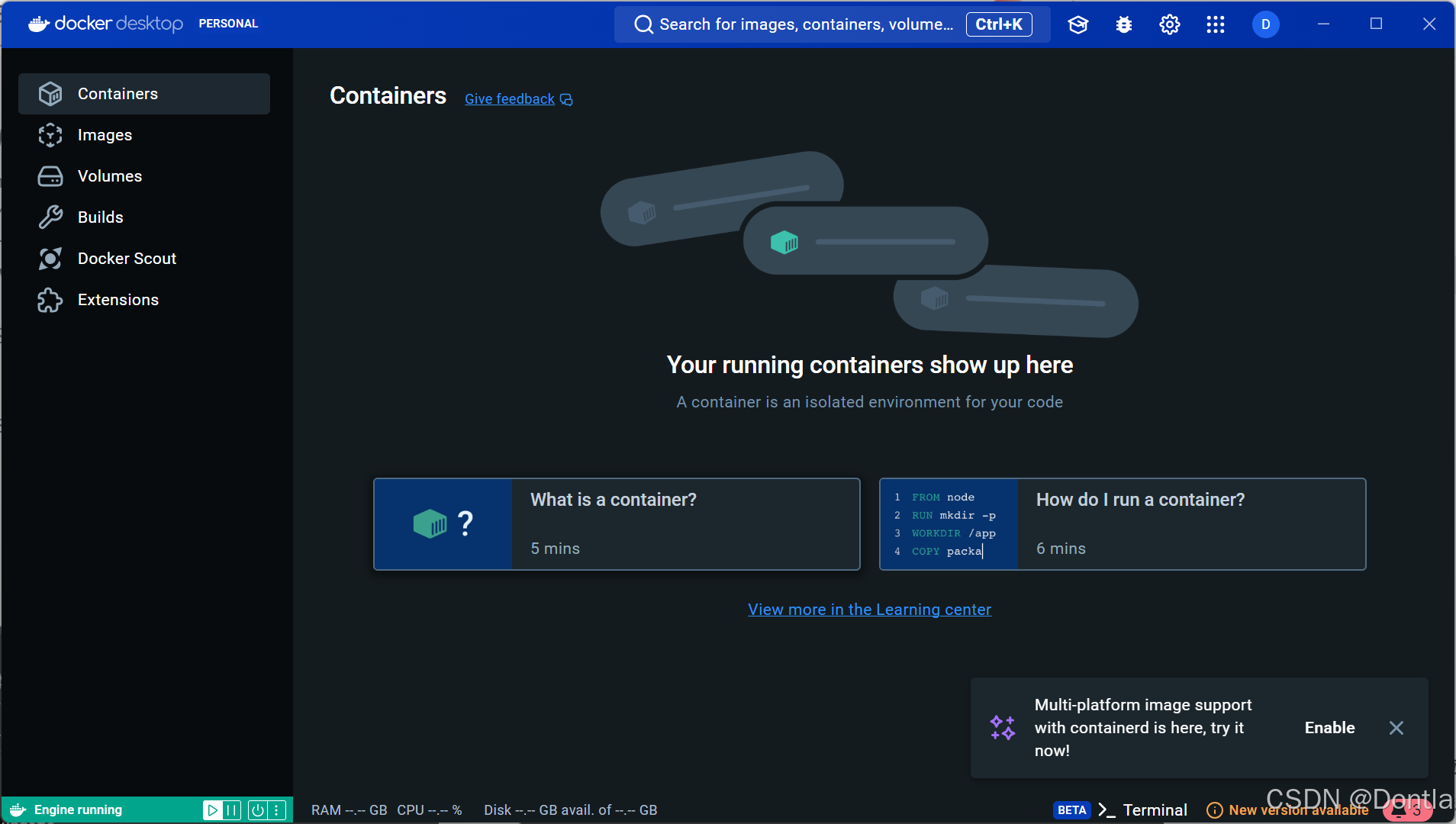Click the sparkle icon in the notification
This screenshot has height=824, width=1456.
coord(1003,728)
